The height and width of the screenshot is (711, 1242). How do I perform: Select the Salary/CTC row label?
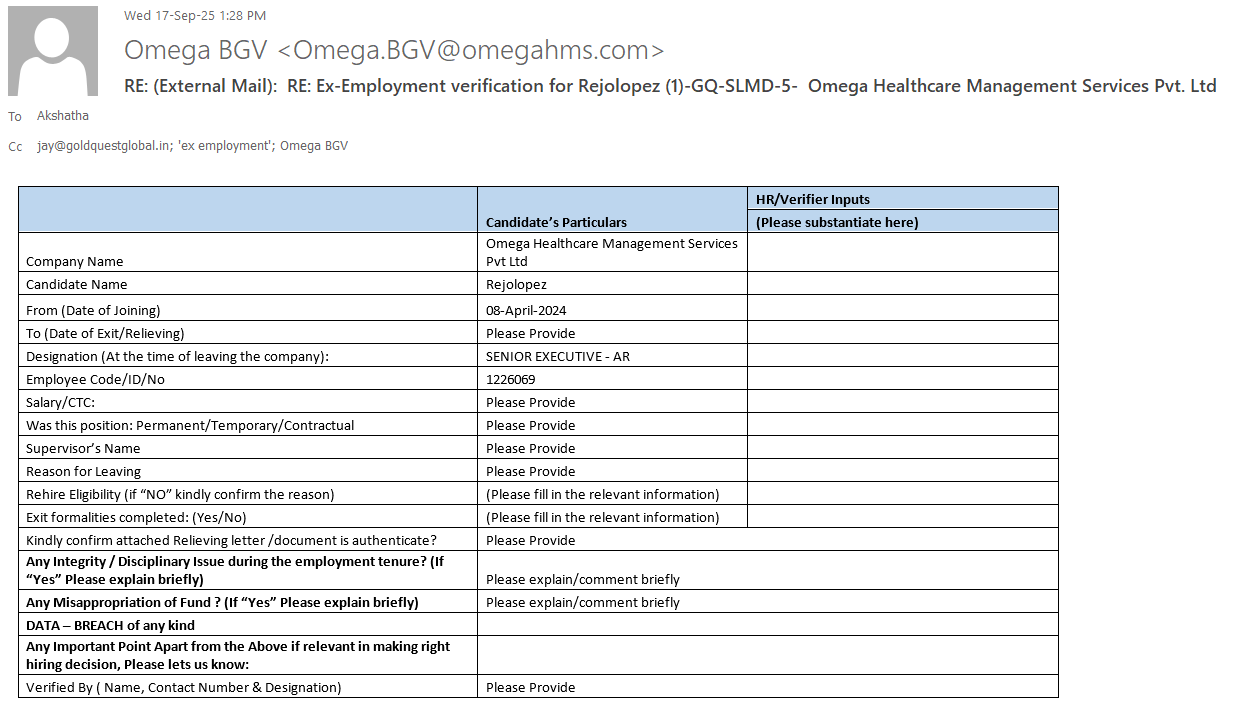pos(60,402)
